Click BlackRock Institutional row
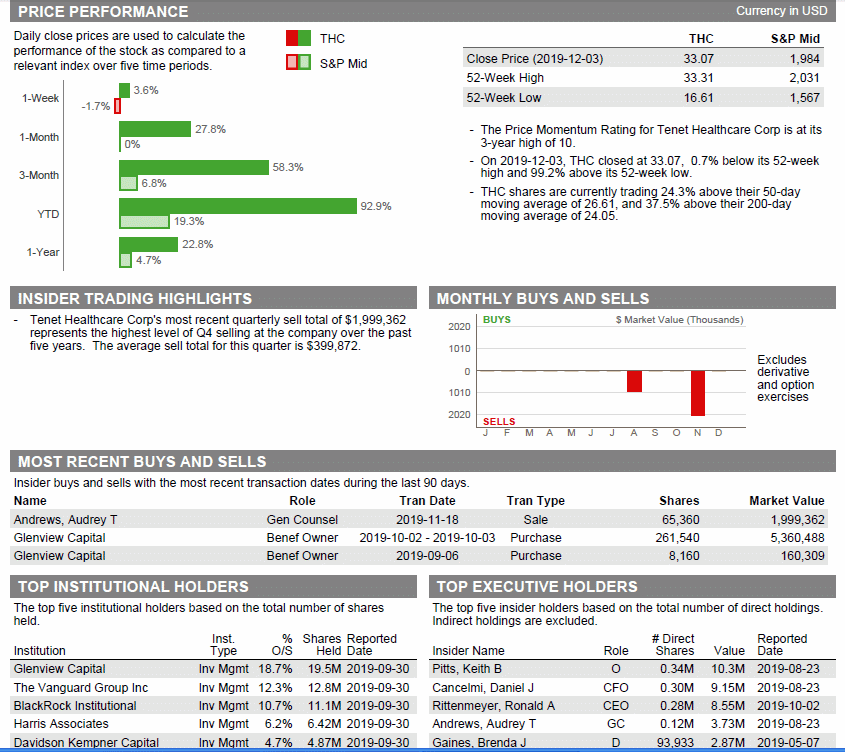The width and height of the screenshot is (845, 752). 213,706
